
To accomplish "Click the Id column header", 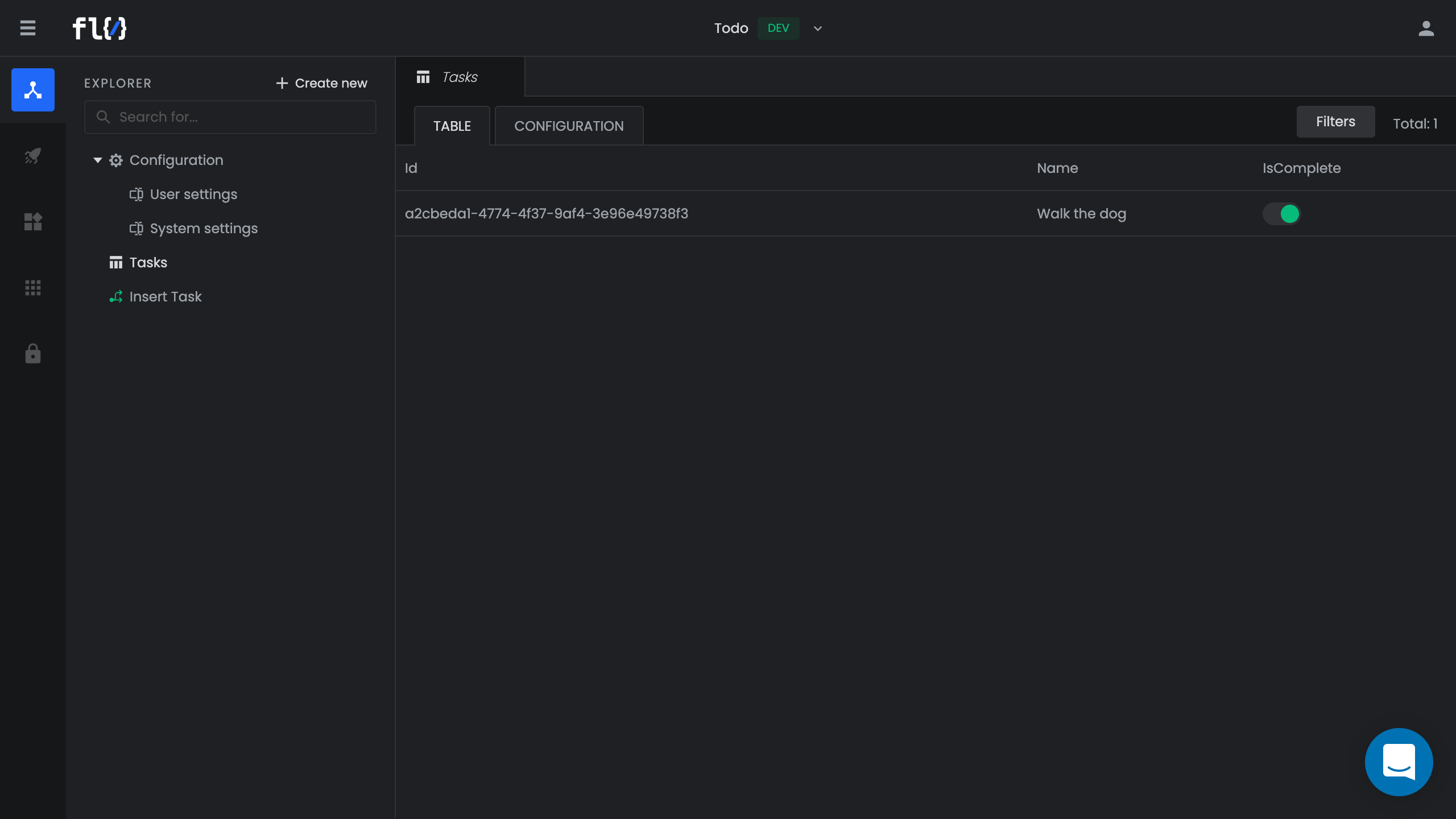I will coord(411,168).
